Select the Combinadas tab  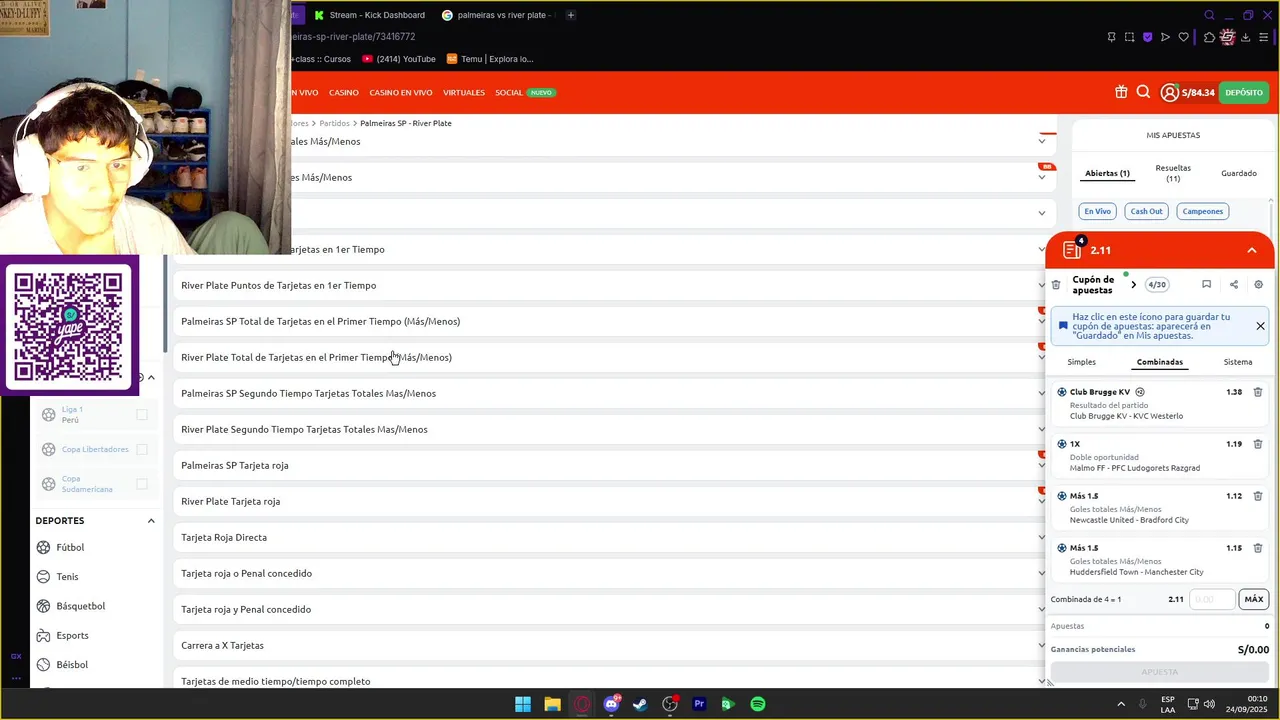coord(1160,362)
